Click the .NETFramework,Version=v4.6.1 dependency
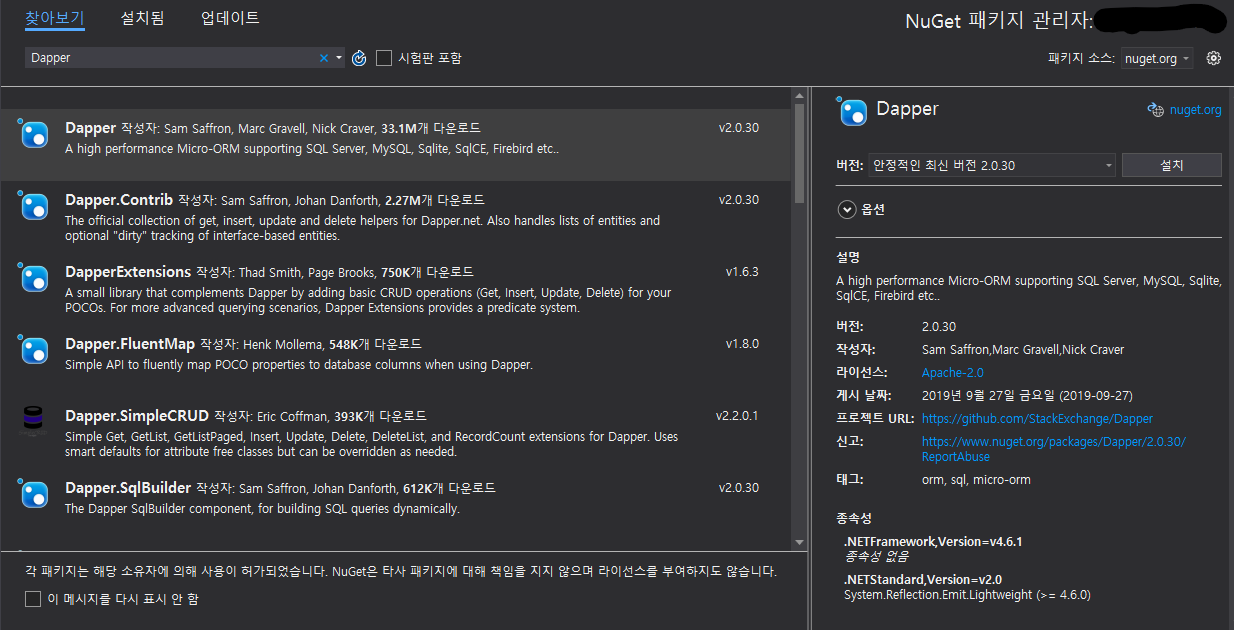Viewport: 1234px width, 630px height. coord(933,541)
